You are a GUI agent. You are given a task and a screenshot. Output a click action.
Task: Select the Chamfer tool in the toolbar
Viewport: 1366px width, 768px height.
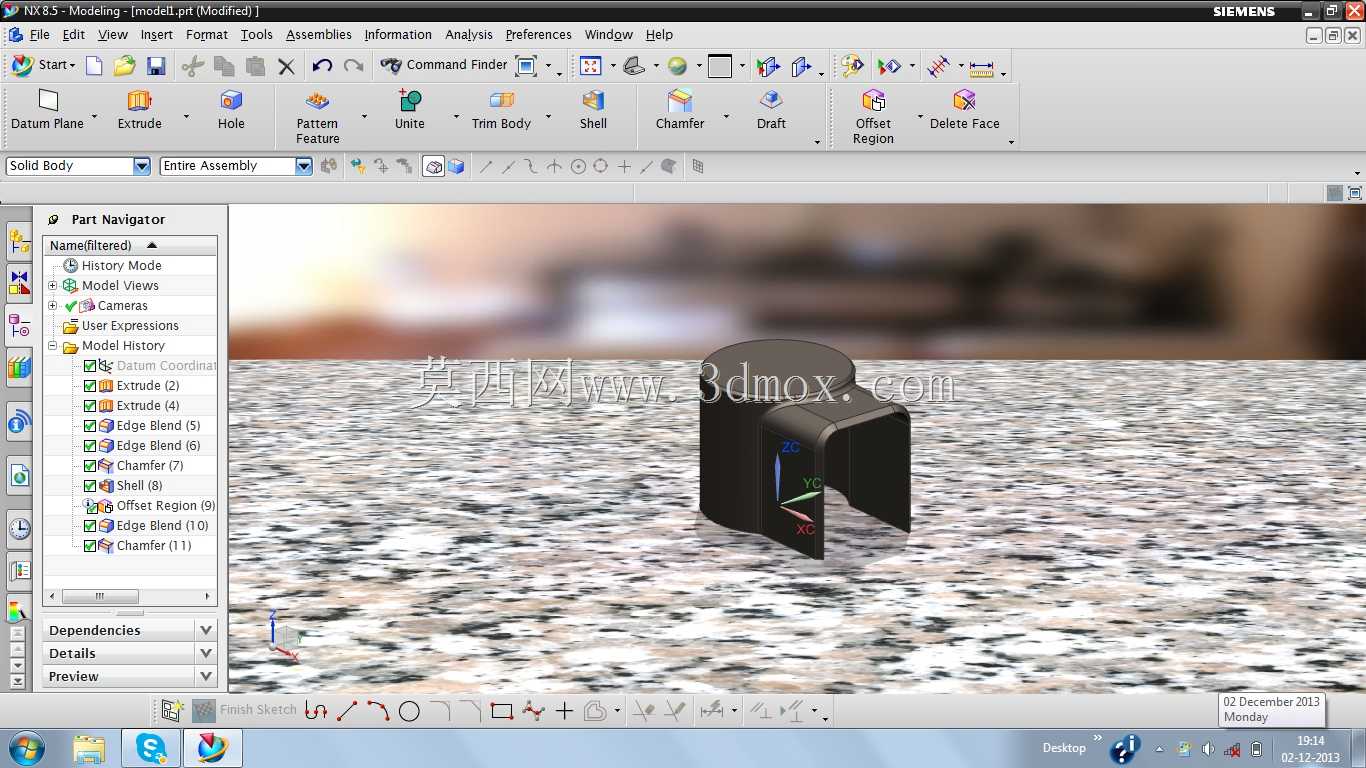680,110
